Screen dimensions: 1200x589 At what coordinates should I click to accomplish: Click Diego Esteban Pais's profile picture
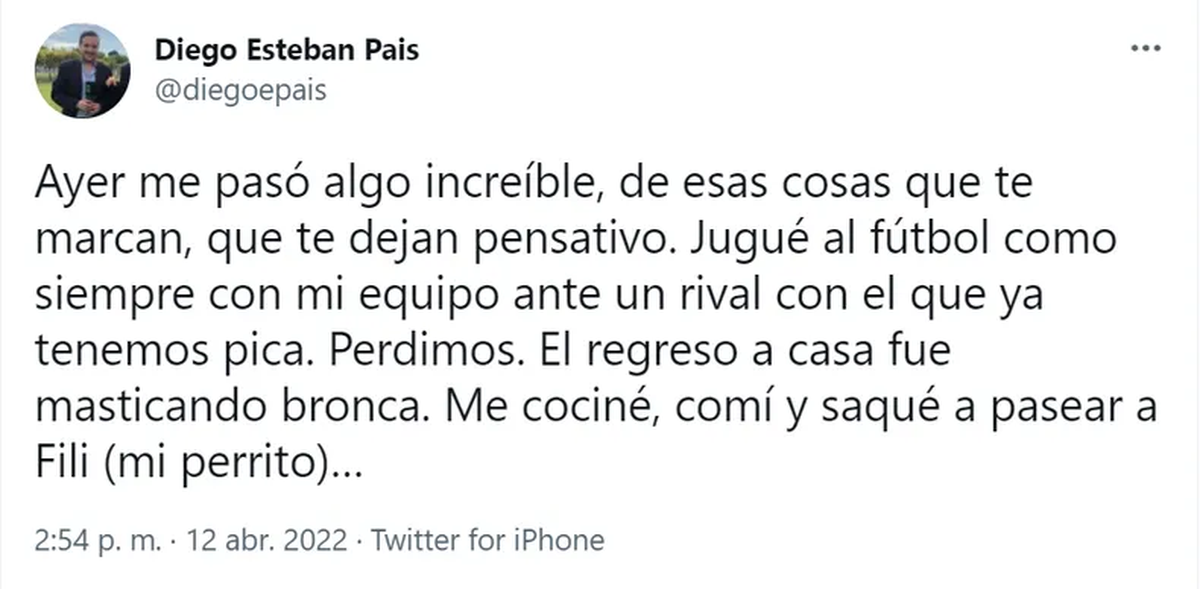click(83, 70)
